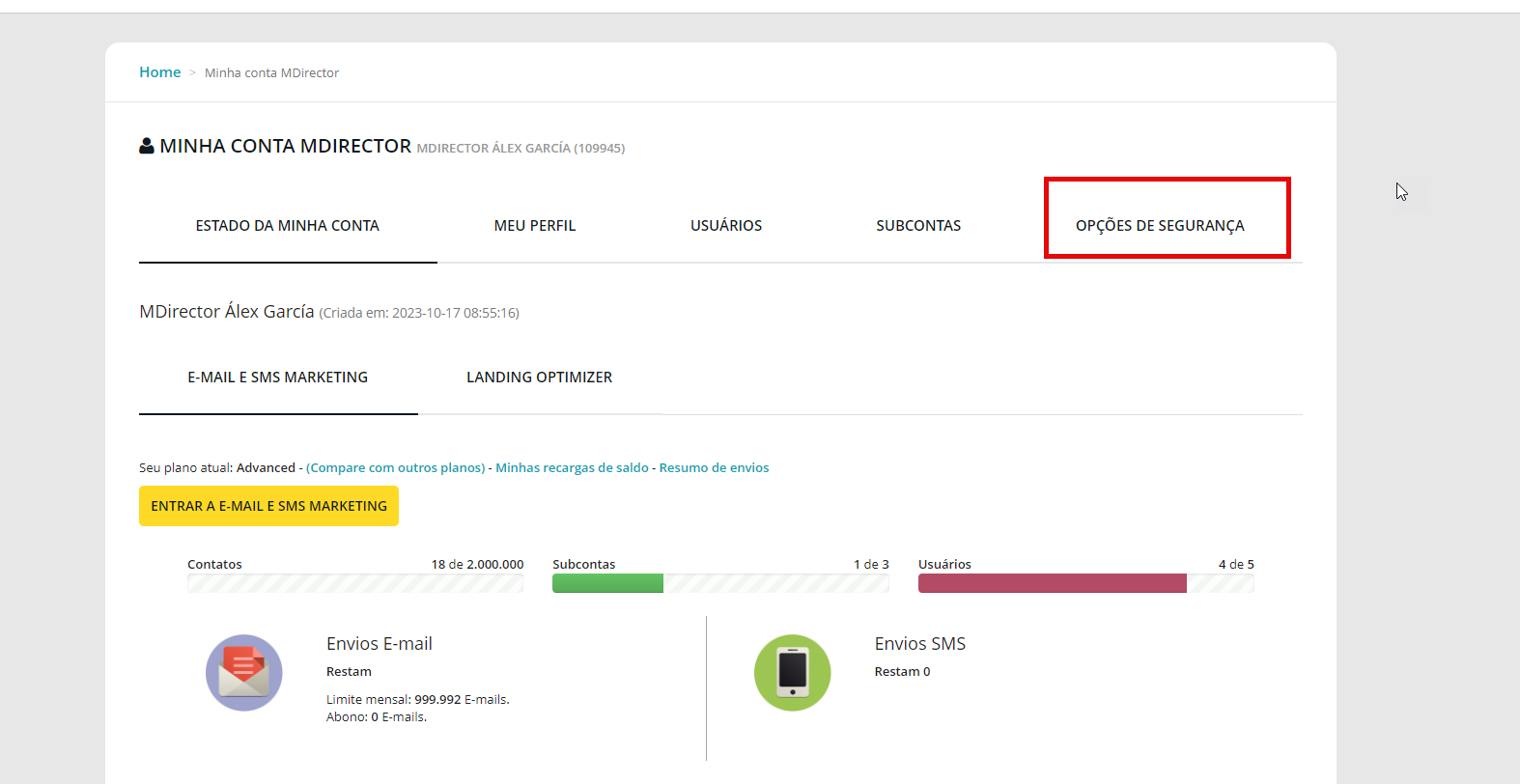Switch to Meu Perfil tab
The image size is (1520, 784).
point(534,226)
